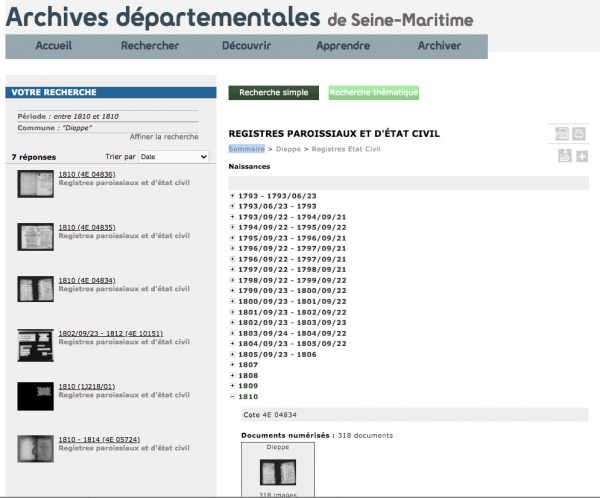Collapse the 1810 tree node
The width and height of the screenshot is (600, 498).
(232, 395)
